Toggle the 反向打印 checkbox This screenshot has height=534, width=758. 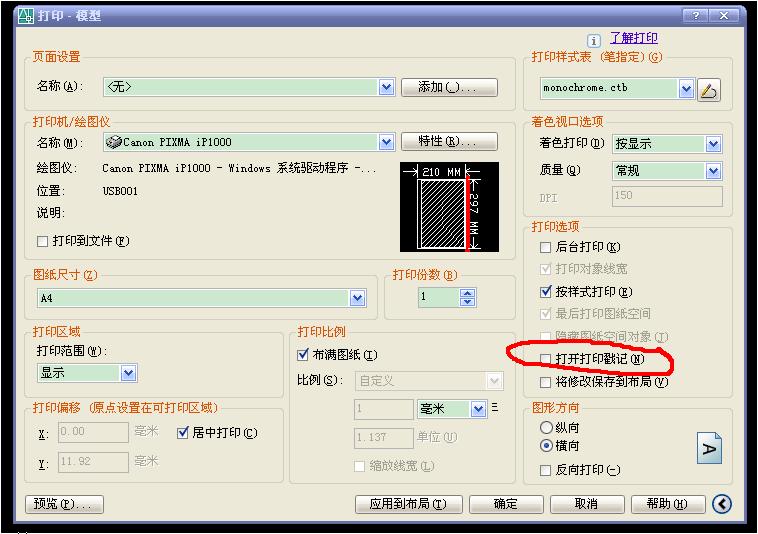545,470
